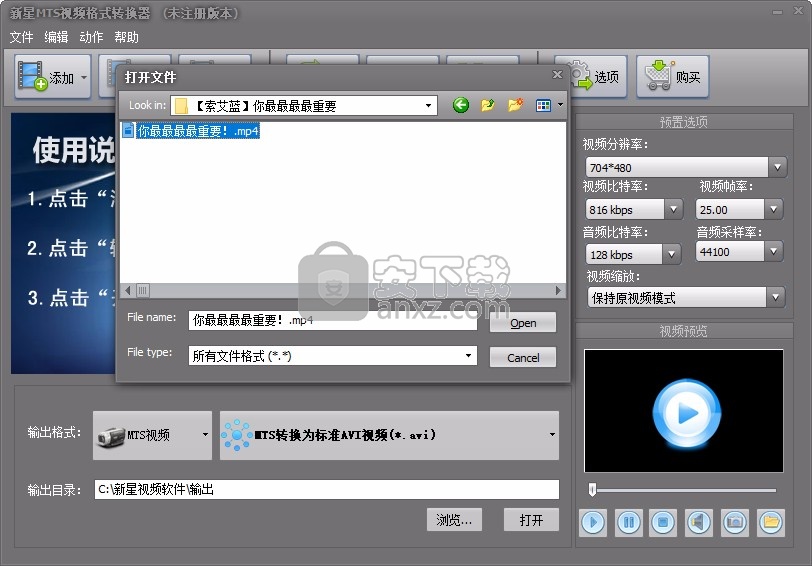
Task: Open the 帮助 menu
Action: [x=126, y=37]
